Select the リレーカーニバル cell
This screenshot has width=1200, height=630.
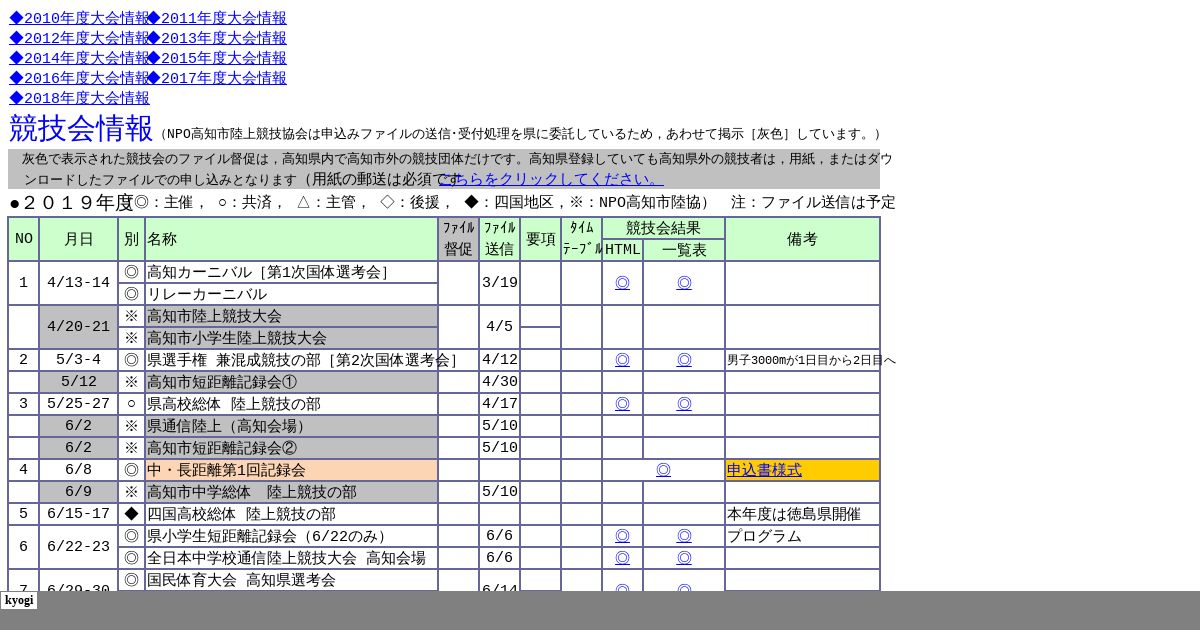coord(291,294)
